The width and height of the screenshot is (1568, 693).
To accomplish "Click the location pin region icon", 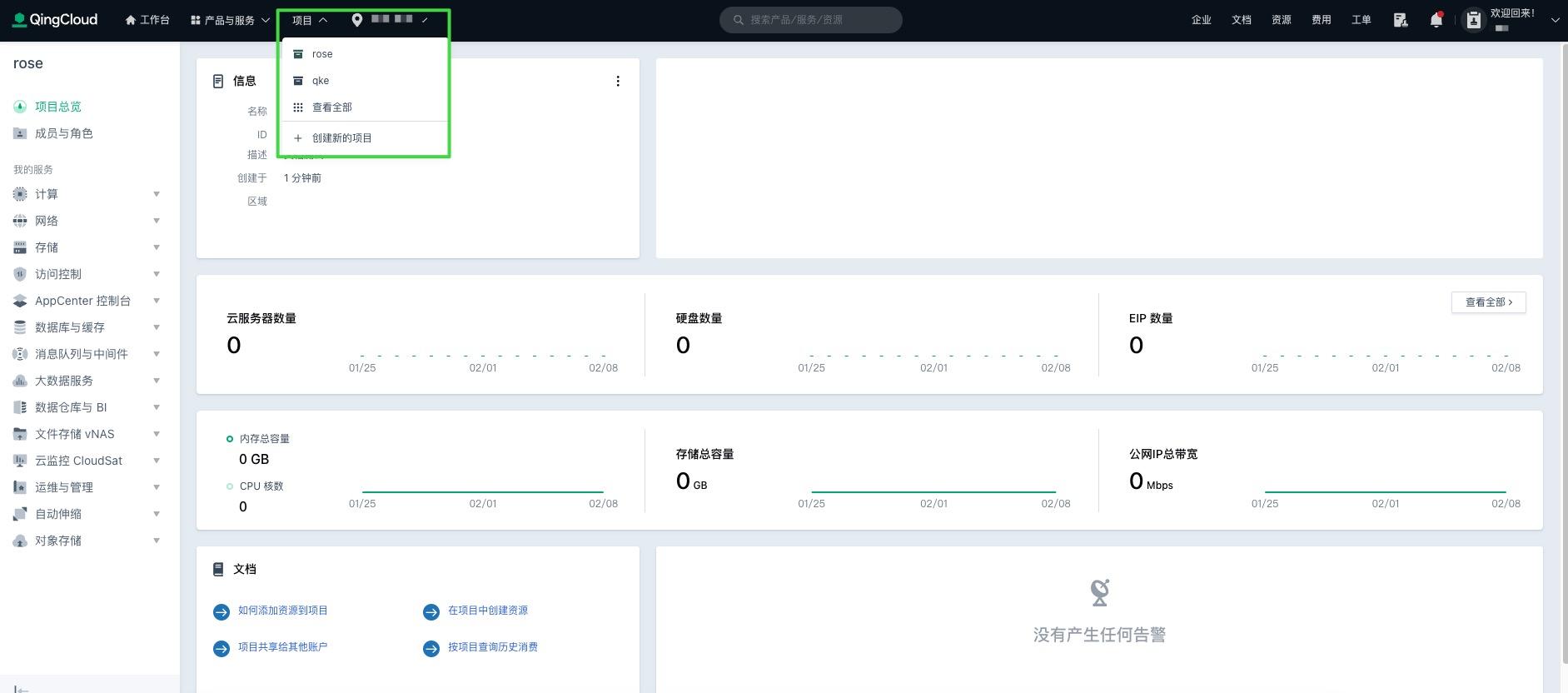I will [x=357, y=20].
